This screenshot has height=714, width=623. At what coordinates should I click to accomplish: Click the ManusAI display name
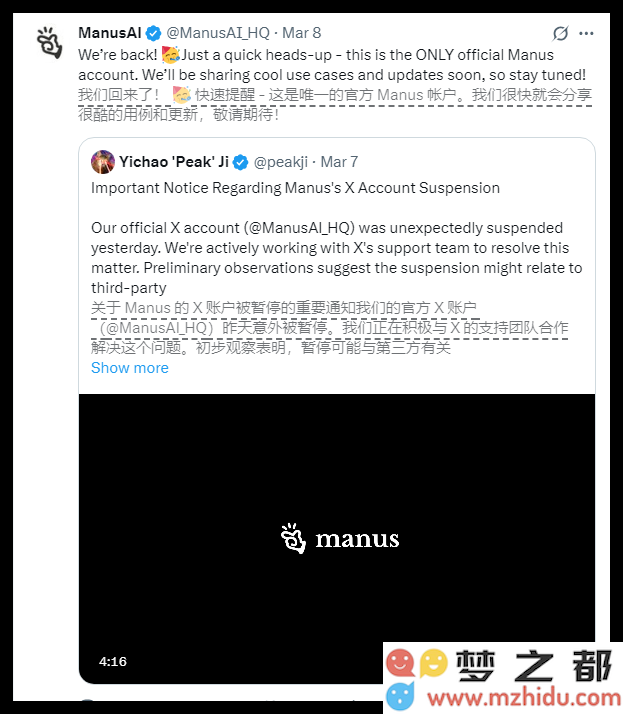110,33
